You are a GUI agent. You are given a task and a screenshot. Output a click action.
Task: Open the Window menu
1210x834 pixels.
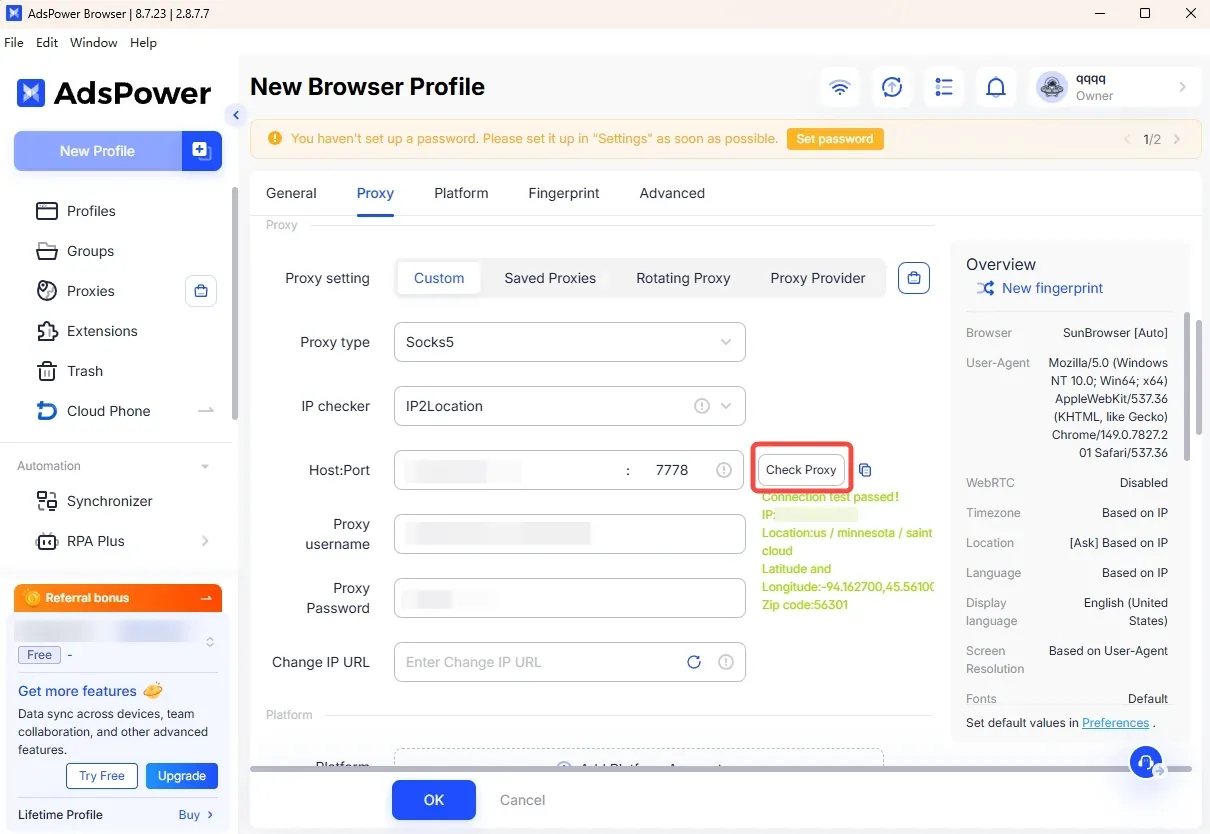coord(94,43)
